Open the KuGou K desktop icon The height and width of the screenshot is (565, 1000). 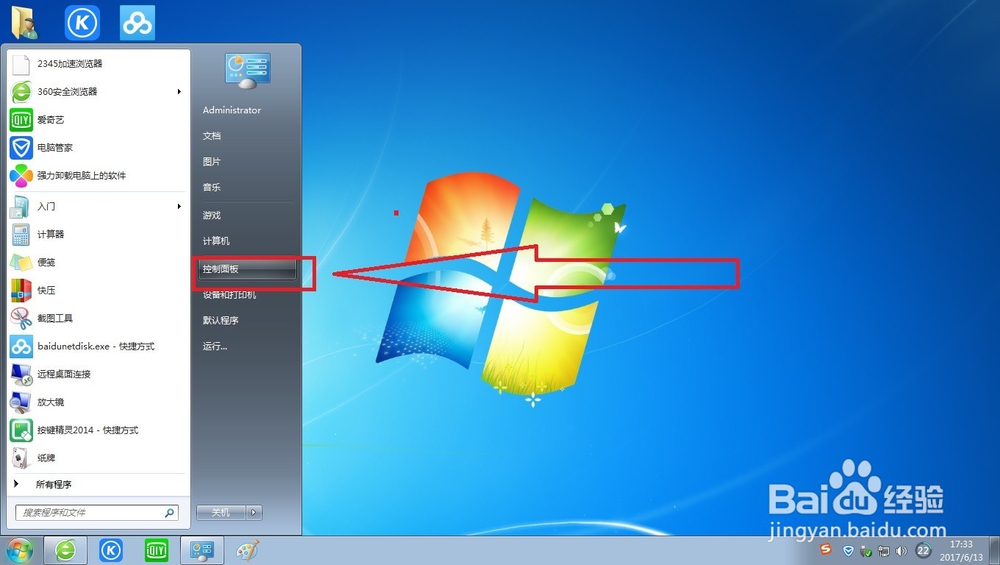coord(82,22)
